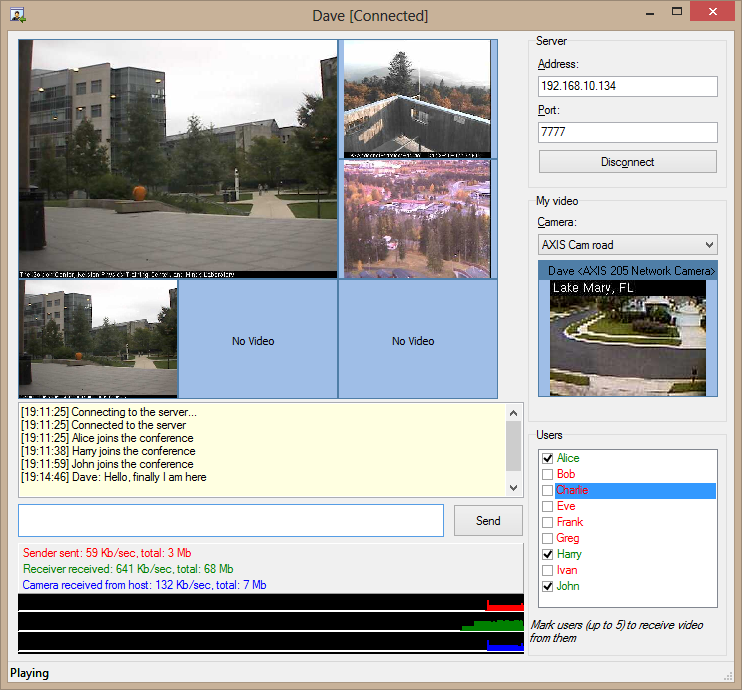742x690 pixels.
Task: Click the server Address field
Action: 627,86
